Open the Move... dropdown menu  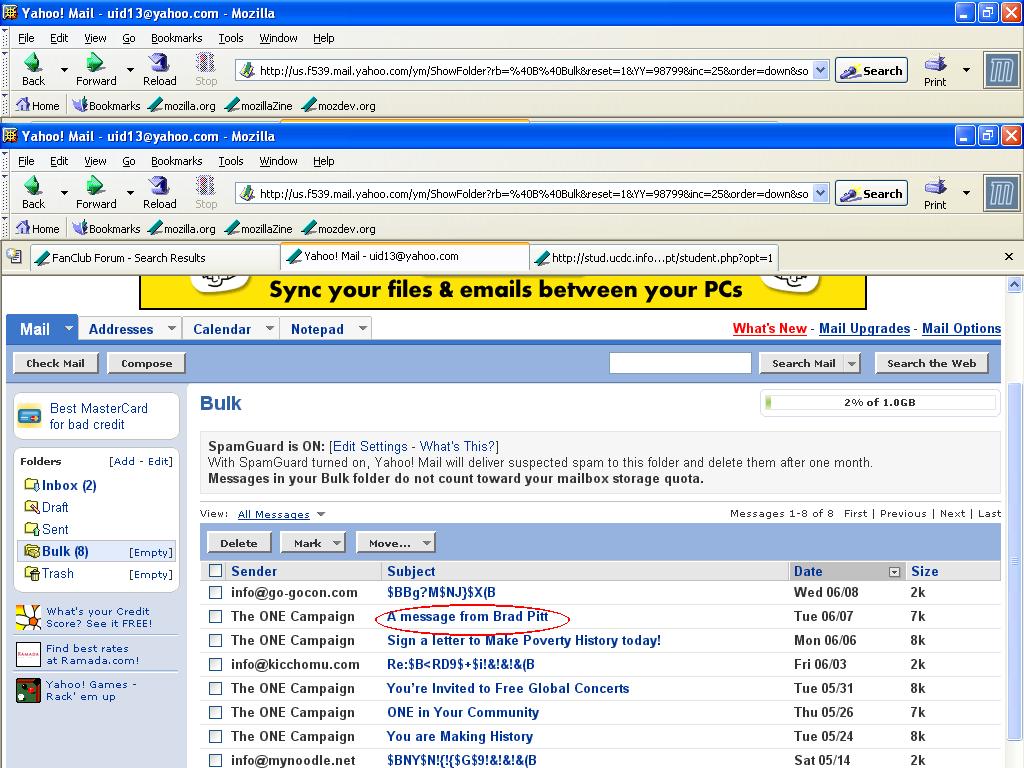395,543
